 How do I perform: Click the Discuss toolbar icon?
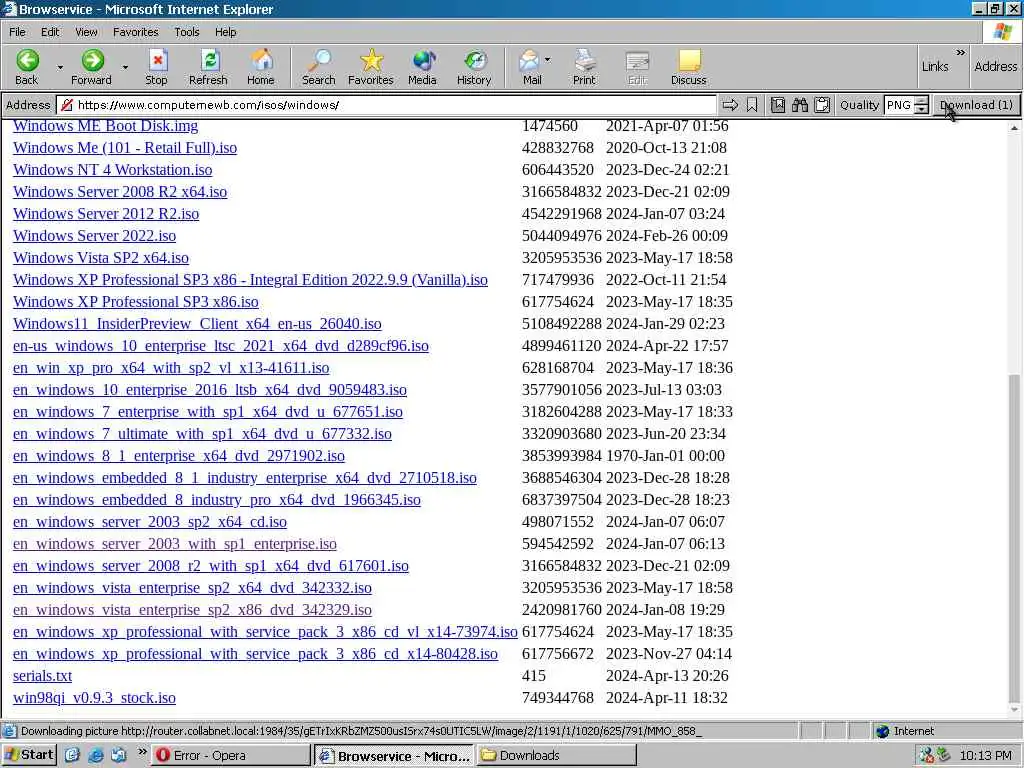[x=689, y=61]
